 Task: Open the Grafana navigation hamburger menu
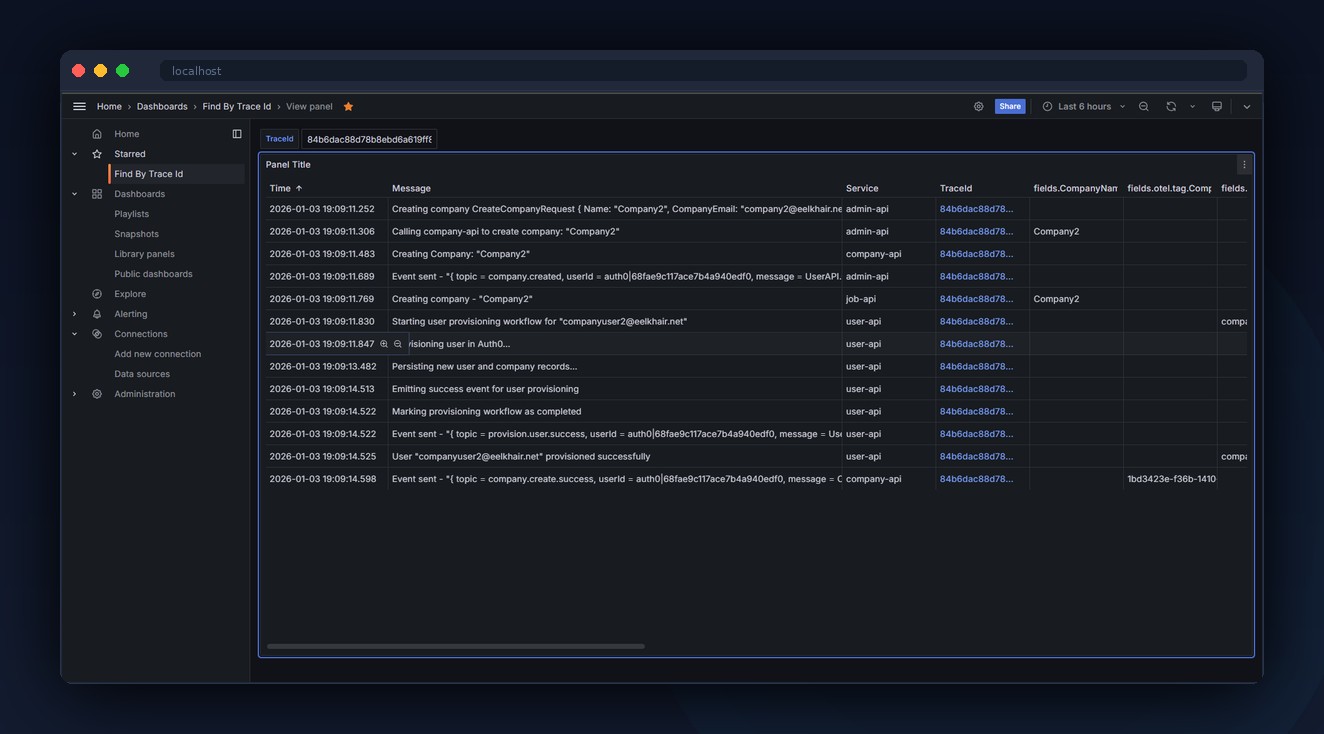click(x=79, y=106)
